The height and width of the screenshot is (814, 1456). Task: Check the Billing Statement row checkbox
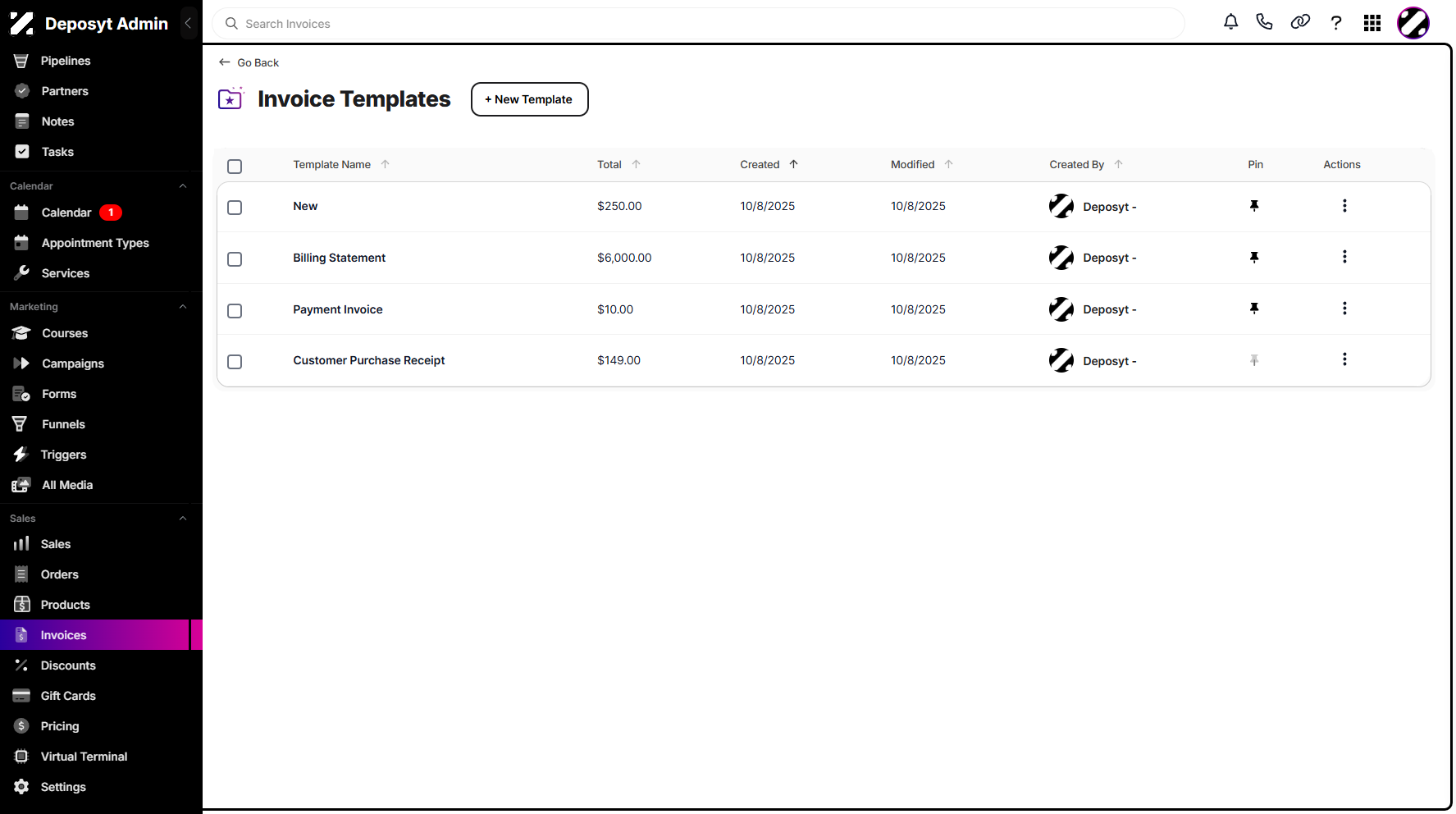point(235,259)
